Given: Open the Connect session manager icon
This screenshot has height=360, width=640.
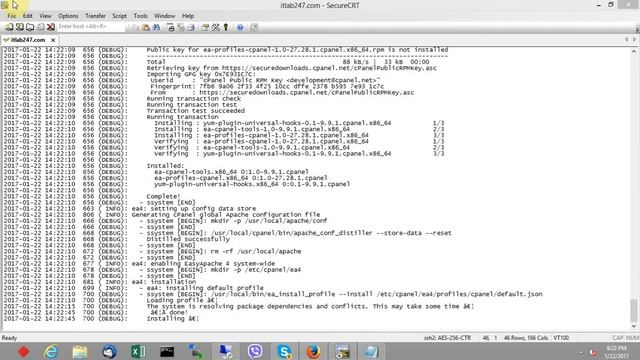Looking at the screenshot, I should pyautogui.click(x=9, y=27).
